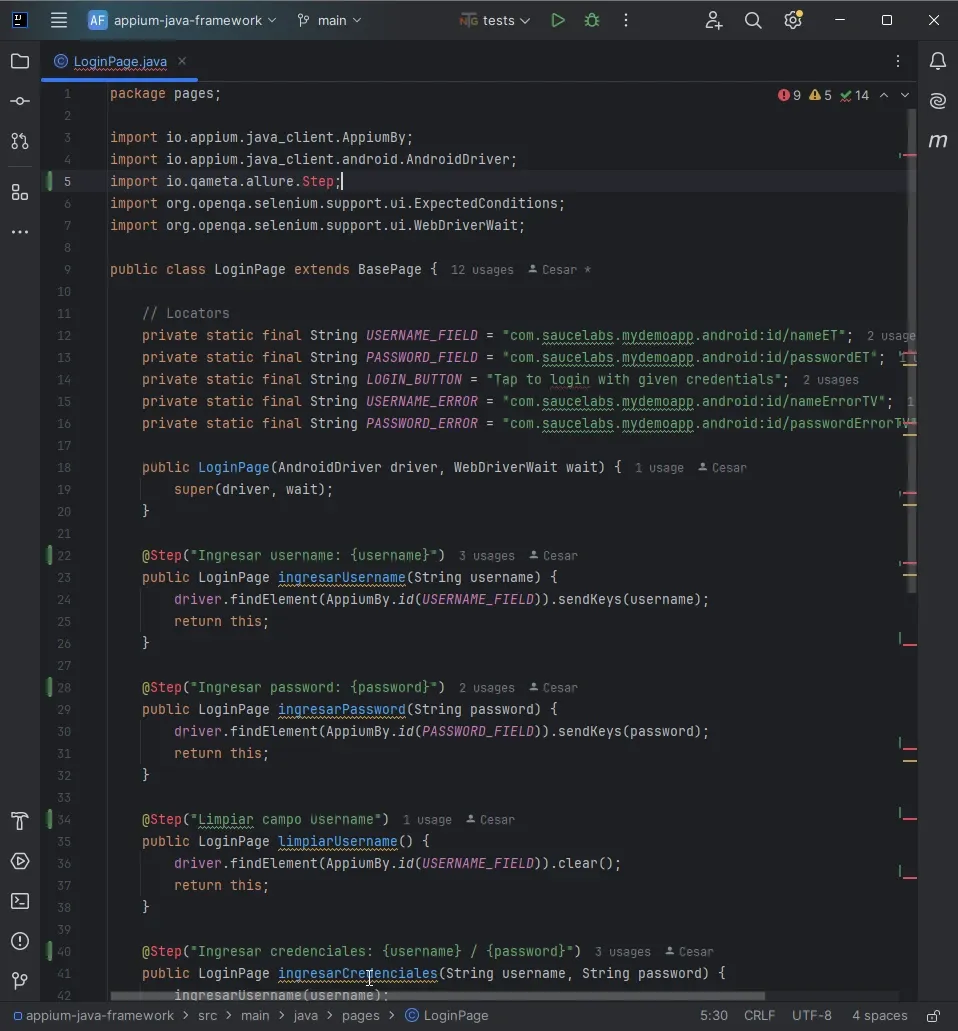Click the src breadcrumb
The width and height of the screenshot is (958, 1031).
click(207, 1016)
